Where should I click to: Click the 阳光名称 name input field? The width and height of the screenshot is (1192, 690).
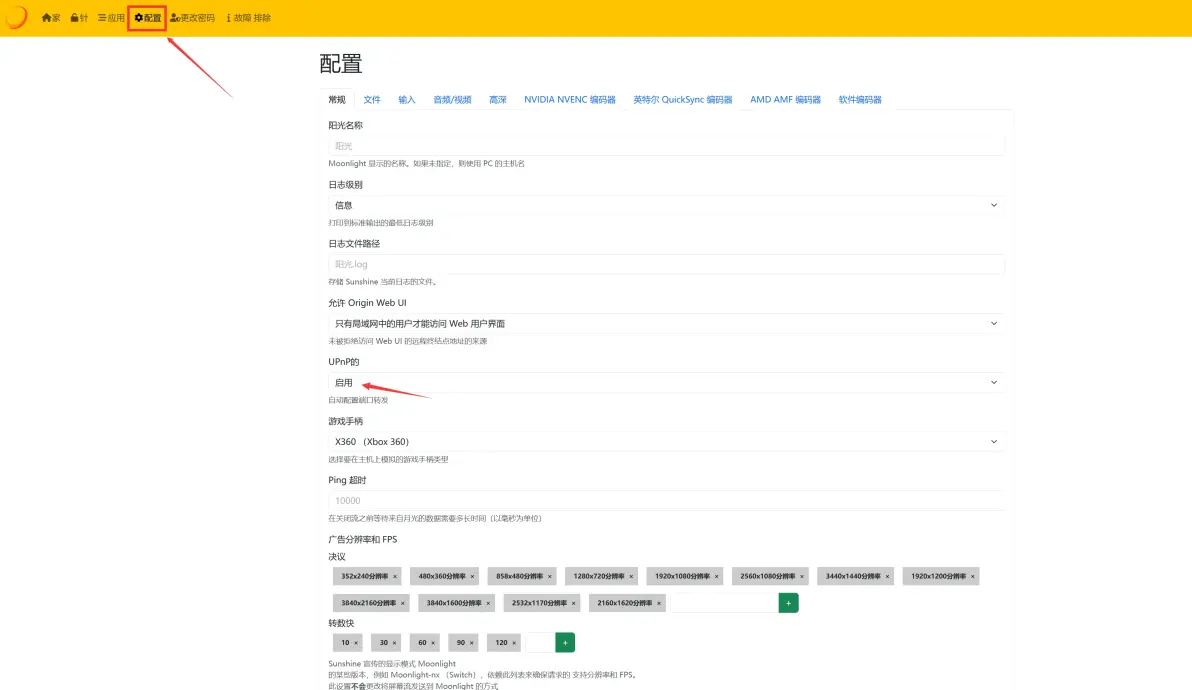(x=665, y=146)
